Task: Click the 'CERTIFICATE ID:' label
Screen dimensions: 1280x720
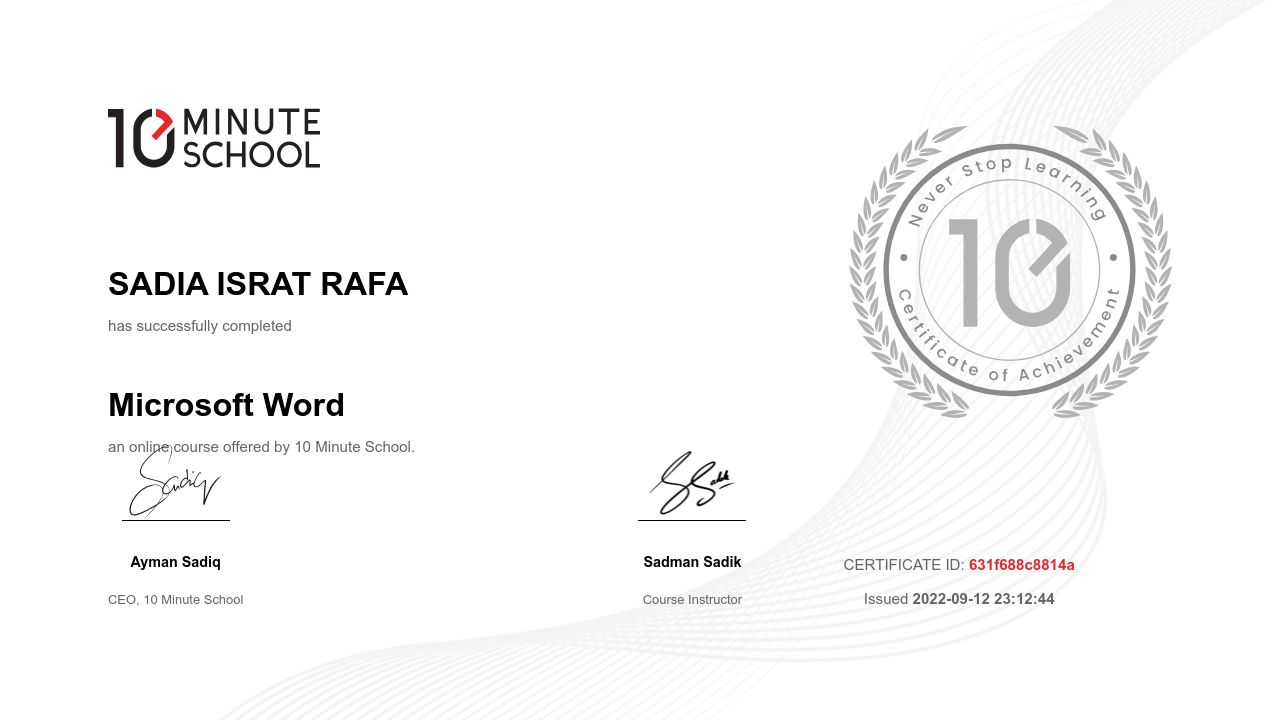Action: point(903,565)
